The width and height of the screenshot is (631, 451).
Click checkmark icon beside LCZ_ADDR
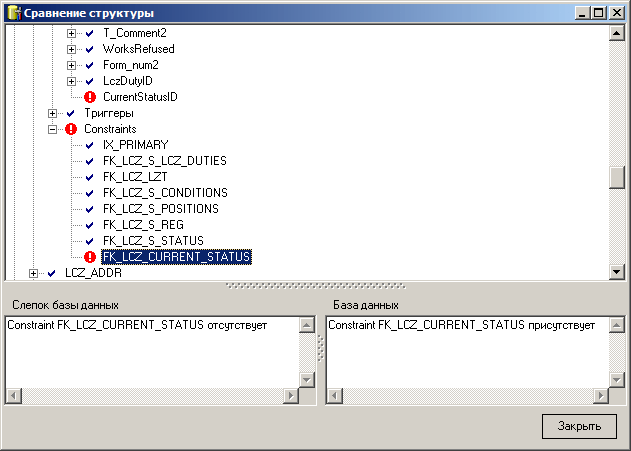[x=52, y=274]
